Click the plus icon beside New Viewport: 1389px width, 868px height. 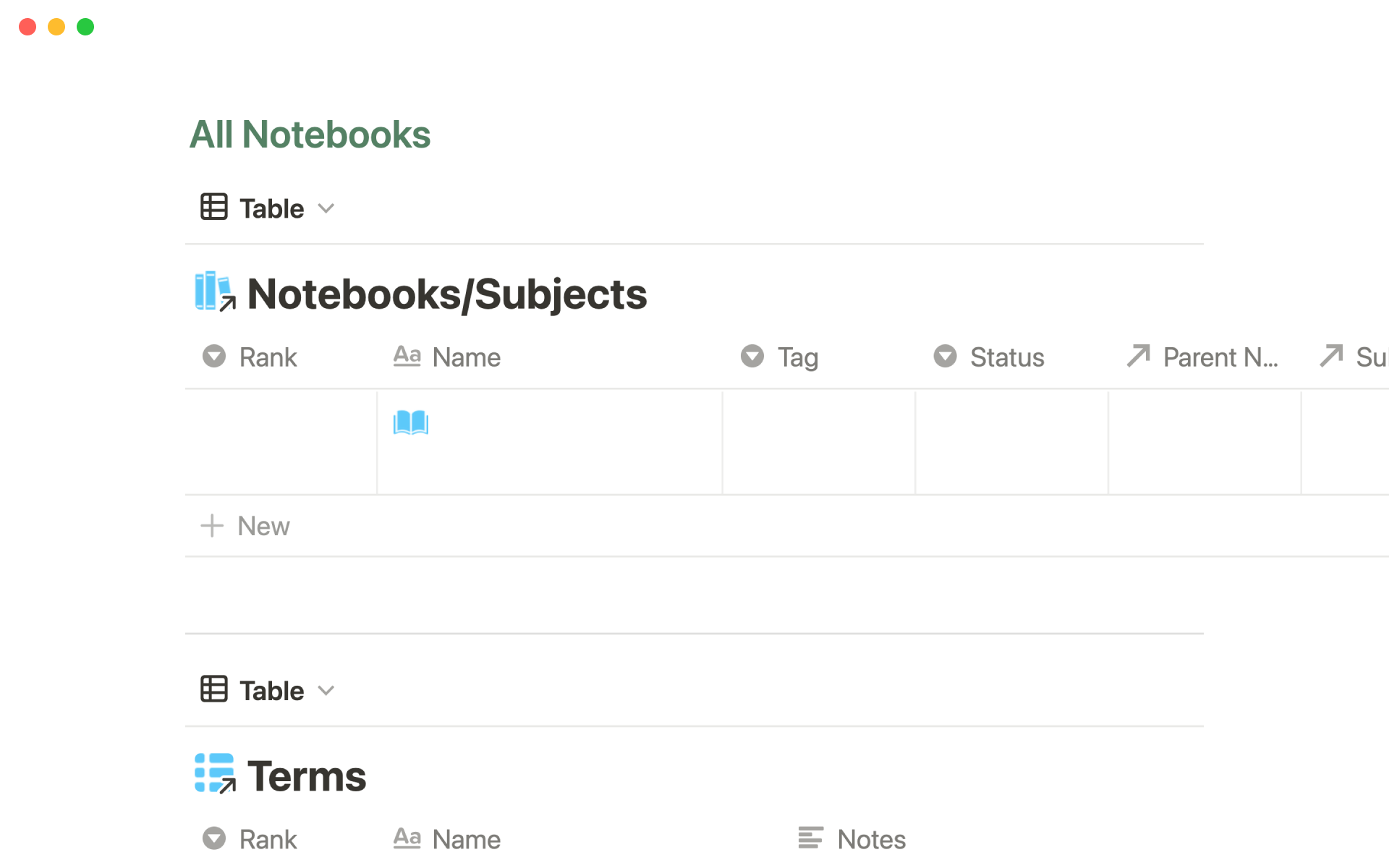tap(211, 526)
